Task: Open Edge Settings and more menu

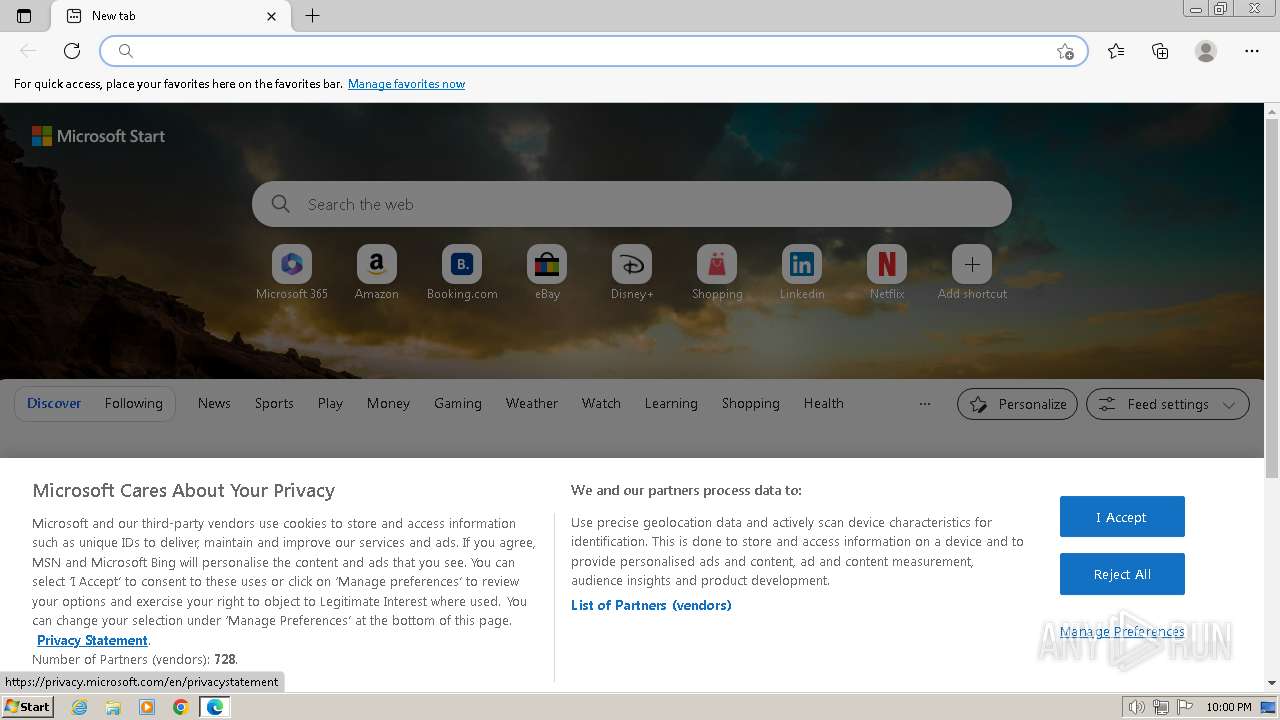Action: click(1252, 51)
